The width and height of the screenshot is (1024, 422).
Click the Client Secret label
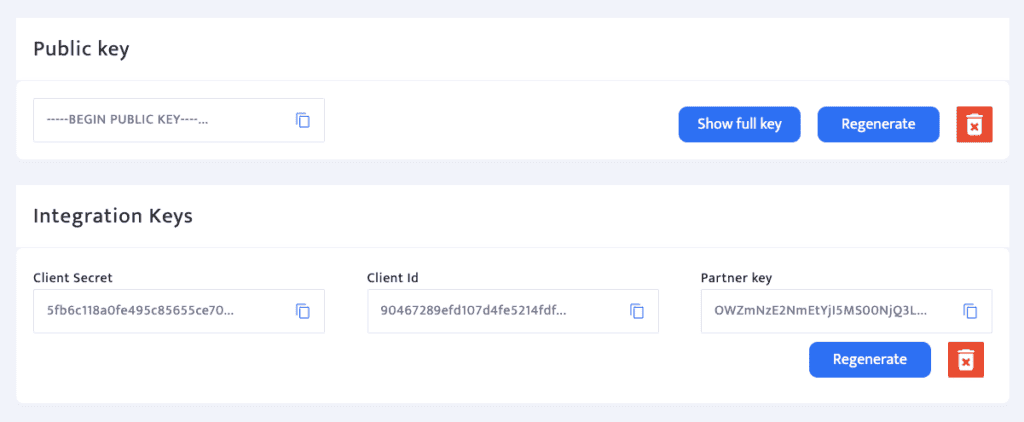74,277
